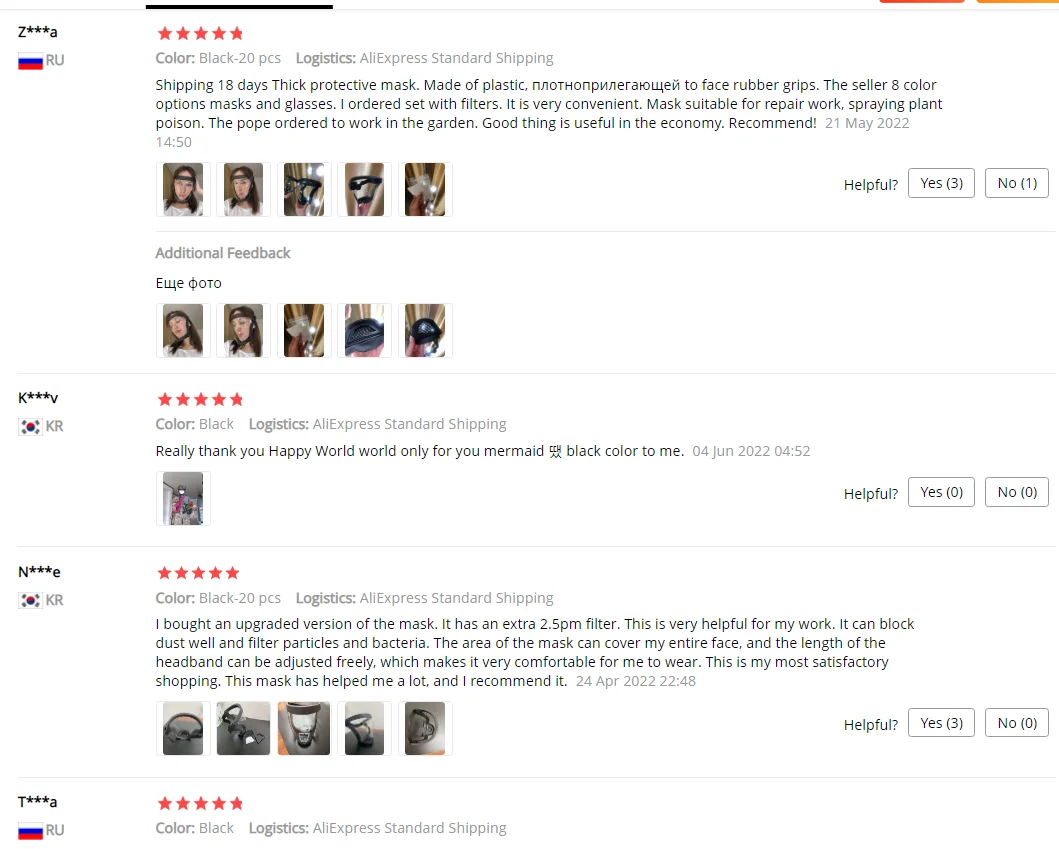Image resolution: width=1059 pixels, height=849 pixels.
Task: Vote No (1) on Z***a's review
Action: coord(1016,183)
